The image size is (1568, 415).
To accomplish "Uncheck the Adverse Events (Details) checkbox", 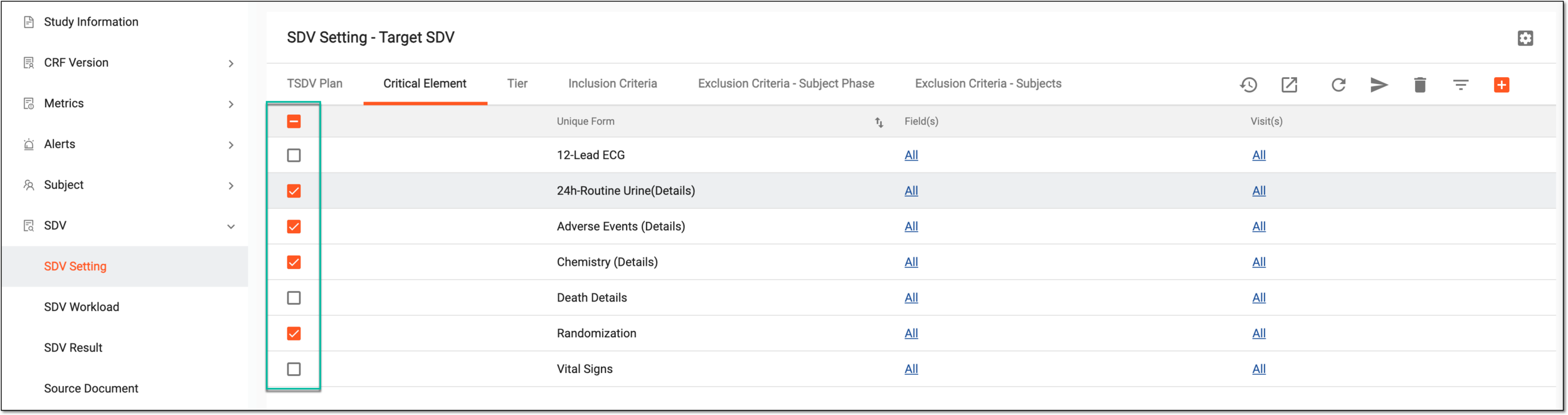I will tap(294, 227).
